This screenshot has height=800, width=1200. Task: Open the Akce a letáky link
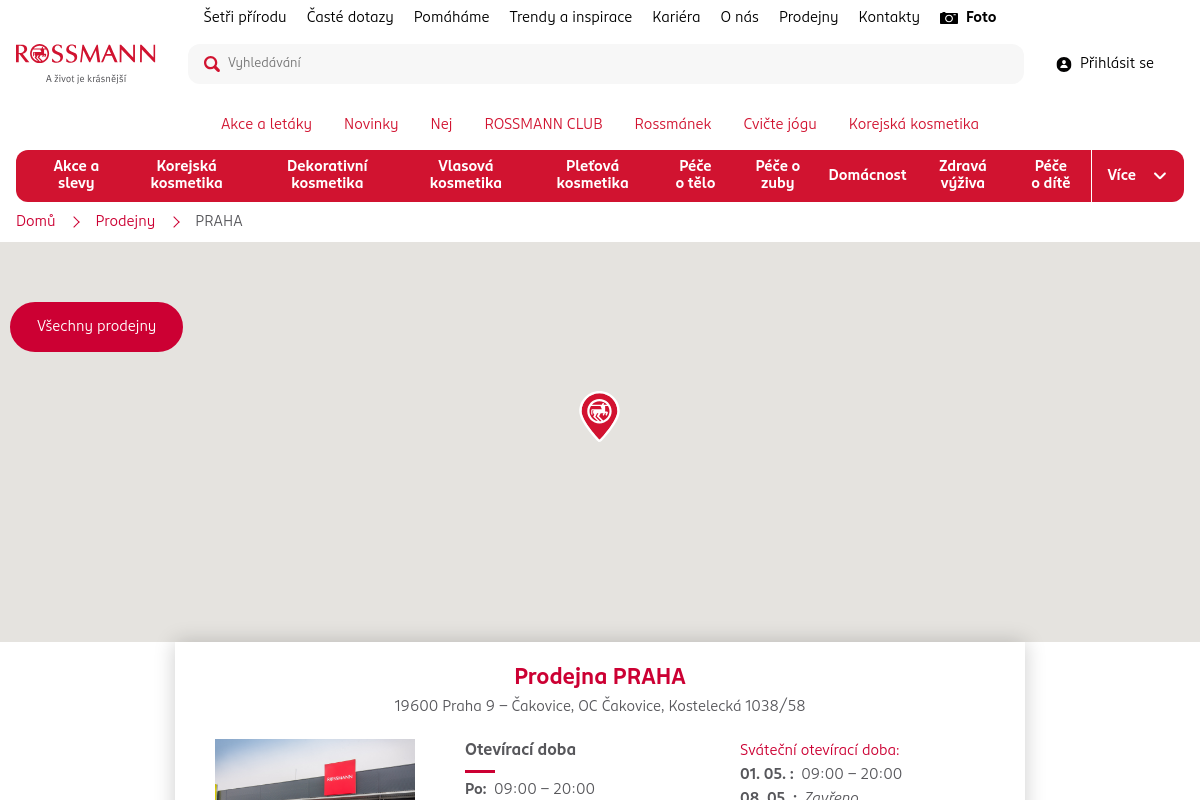(266, 125)
